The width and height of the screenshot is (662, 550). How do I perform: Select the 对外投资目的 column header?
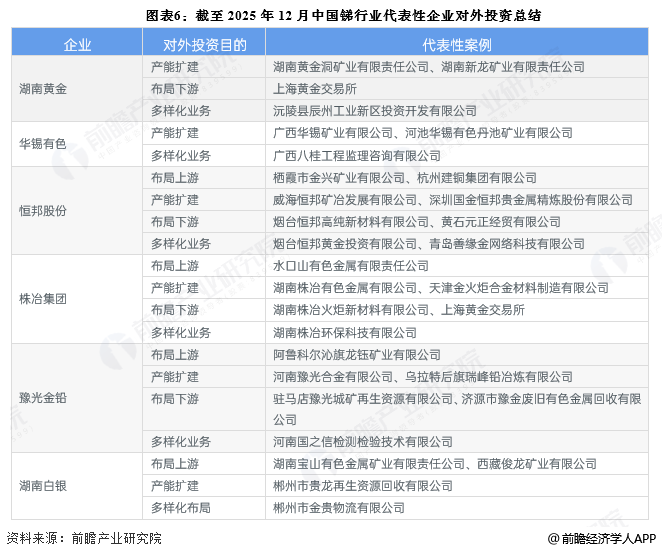click(204, 44)
